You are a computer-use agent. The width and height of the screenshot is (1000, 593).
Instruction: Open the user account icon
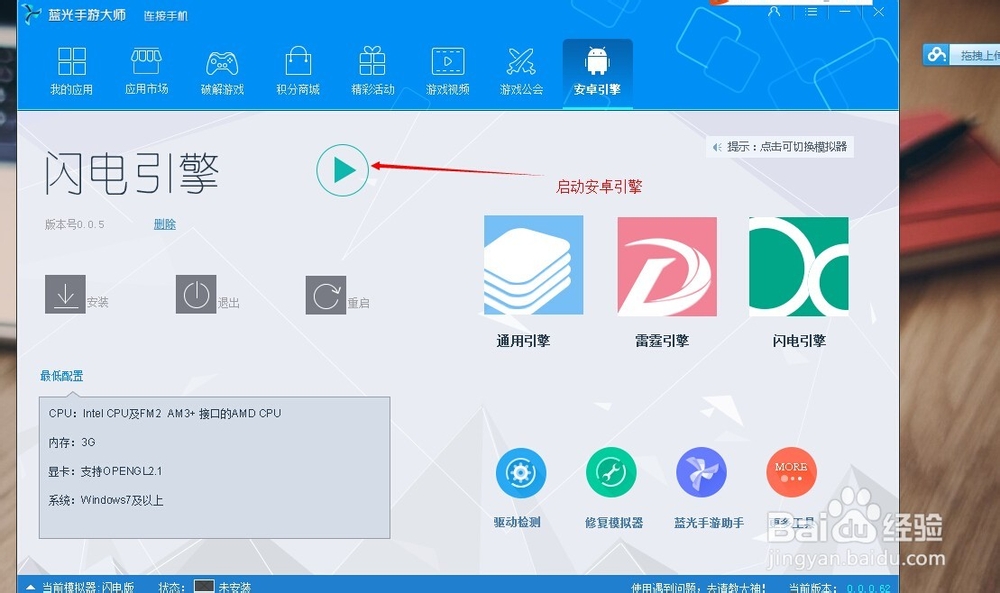pyautogui.click(x=774, y=11)
